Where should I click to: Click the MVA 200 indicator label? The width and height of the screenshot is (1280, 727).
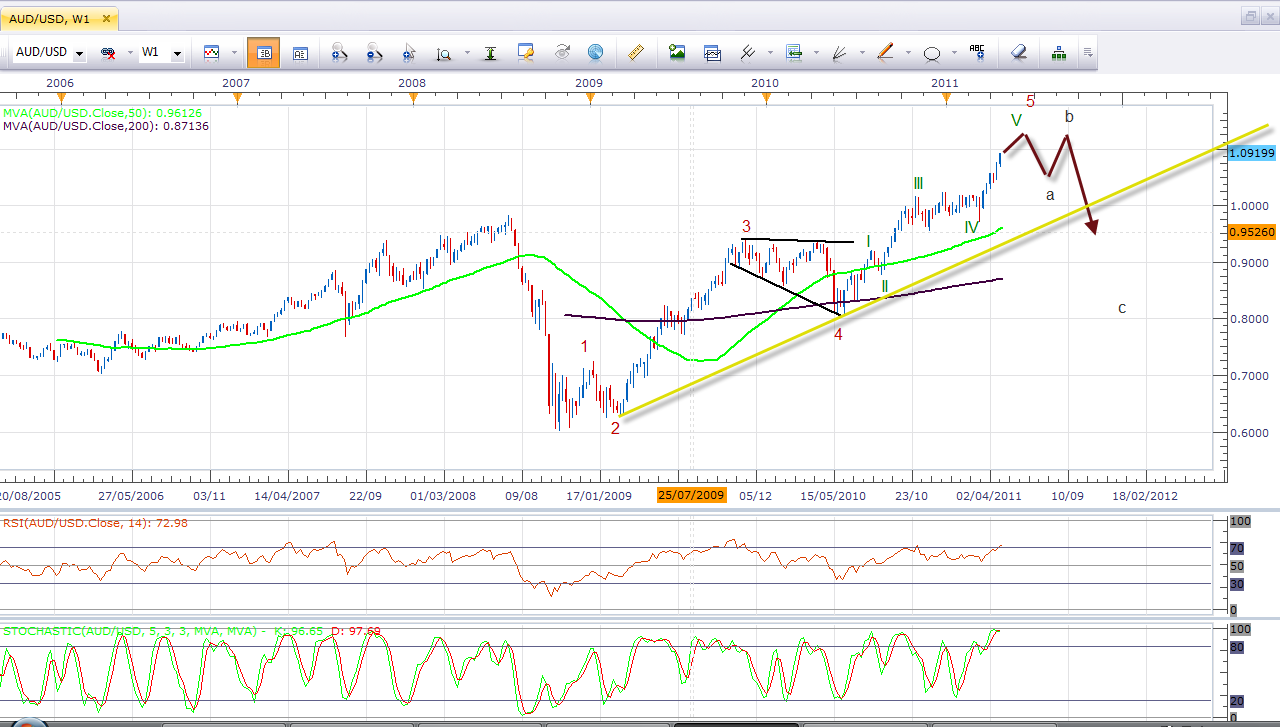pos(105,127)
